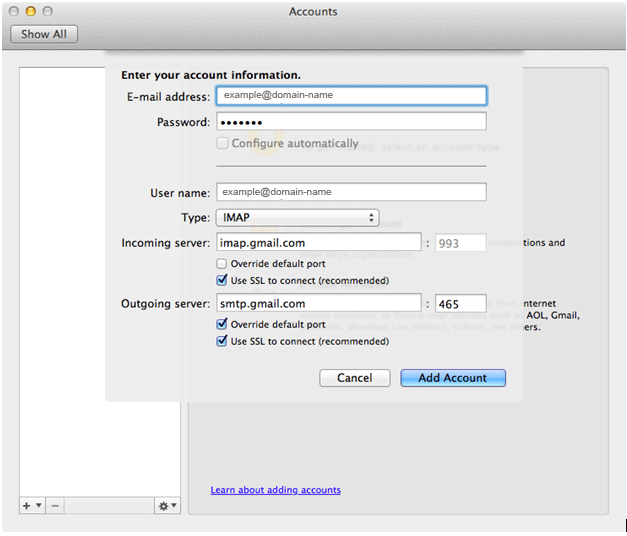Screen dimensions: 627x536
Task: Click the Accounts window title
Action: pyautogui.click(x=313, y=12)
